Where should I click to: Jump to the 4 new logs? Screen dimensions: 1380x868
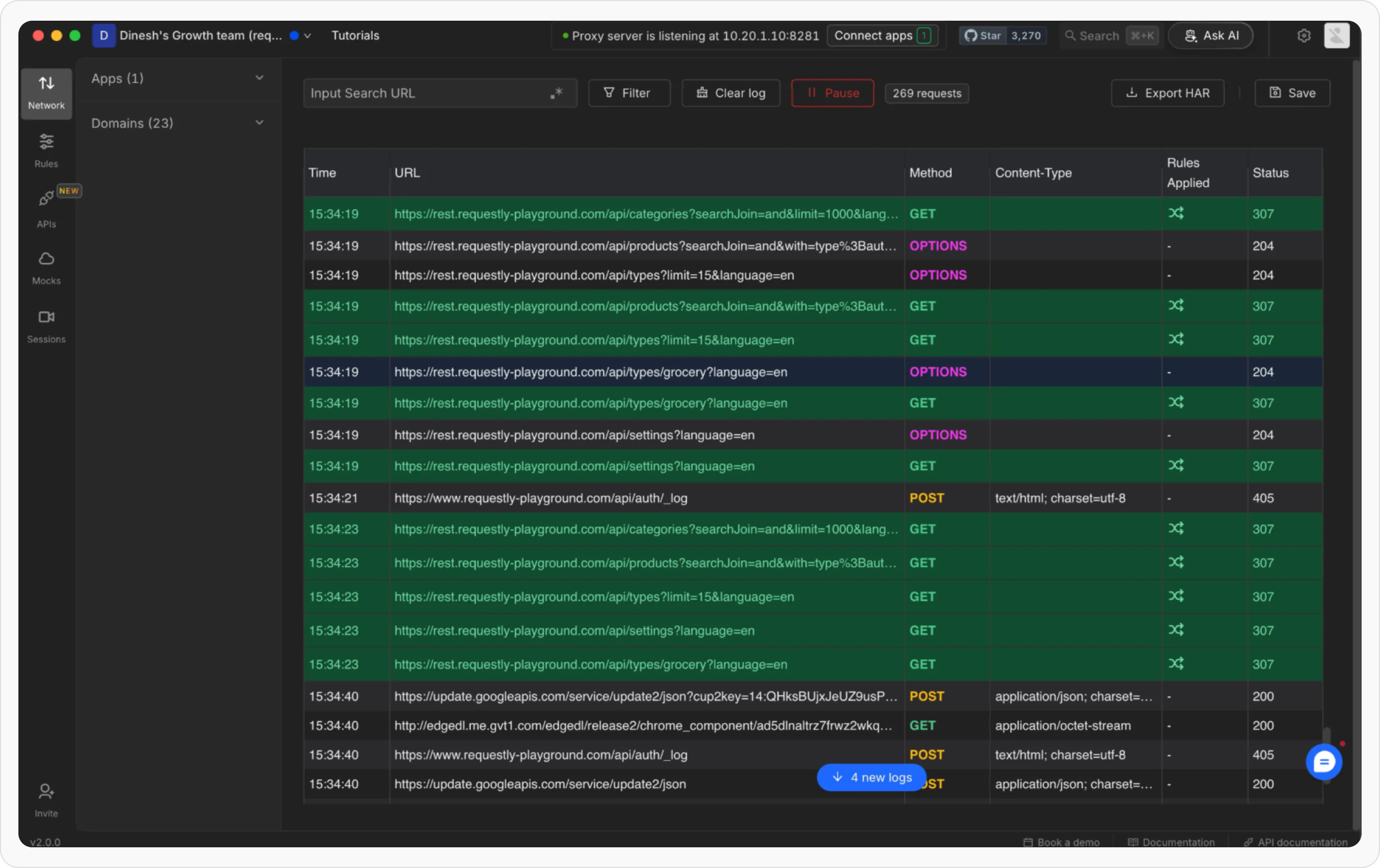(x=871, y=777)
